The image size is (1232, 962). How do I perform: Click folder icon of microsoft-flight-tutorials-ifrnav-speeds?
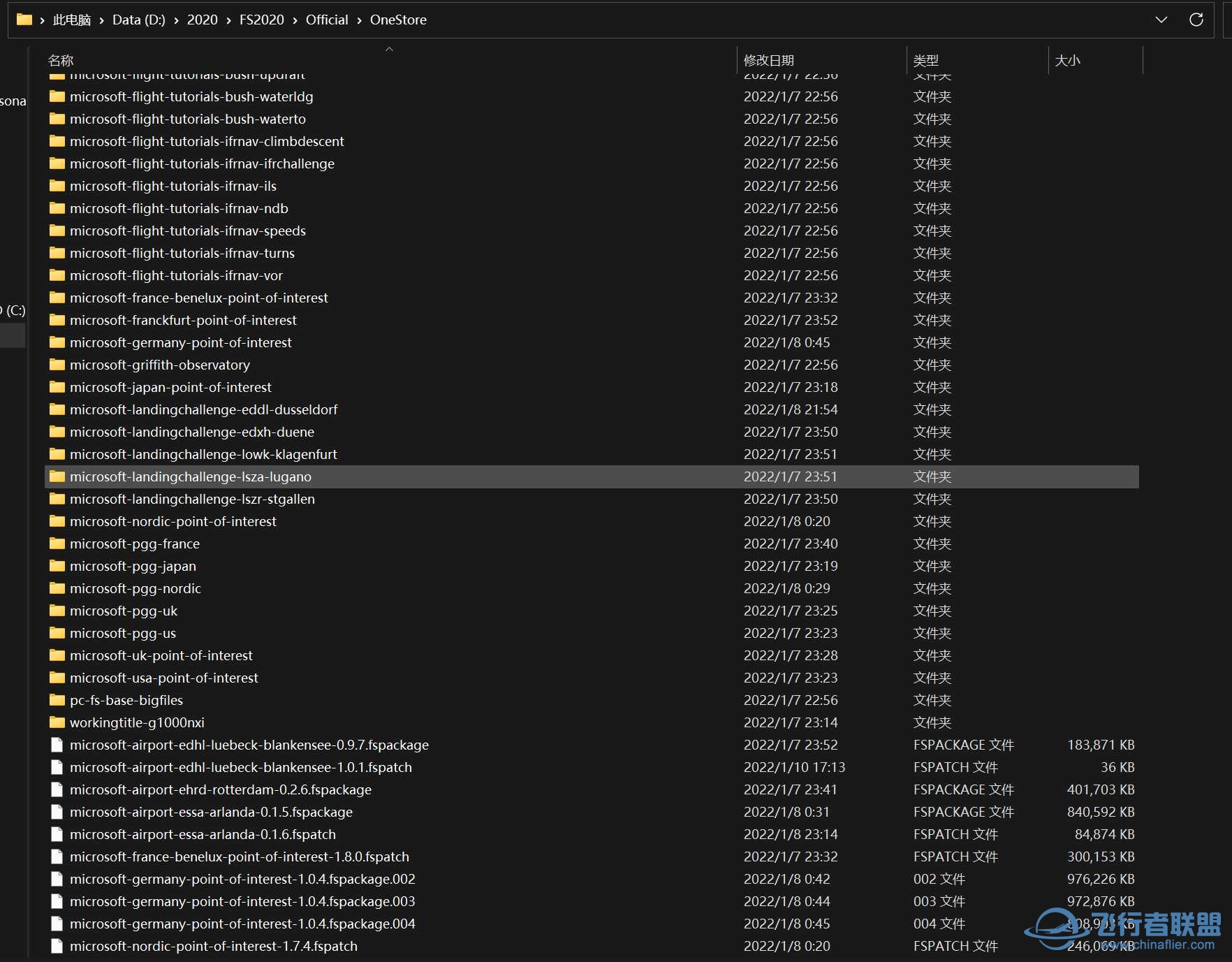click(57, 231)
